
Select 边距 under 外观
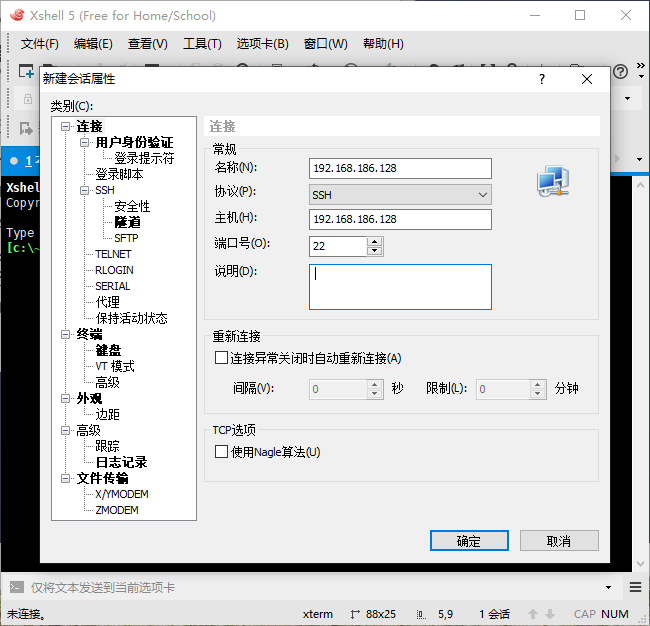107,415
